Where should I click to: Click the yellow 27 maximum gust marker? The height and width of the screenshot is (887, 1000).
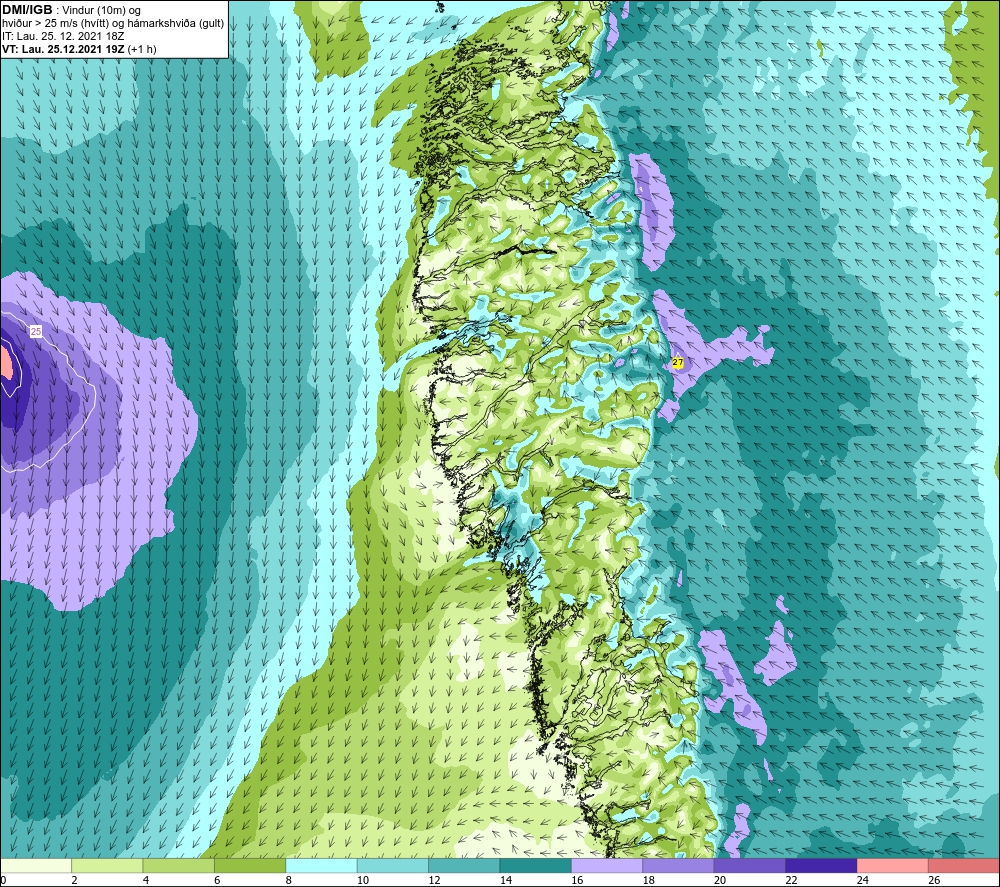click(x=678, y=362)
